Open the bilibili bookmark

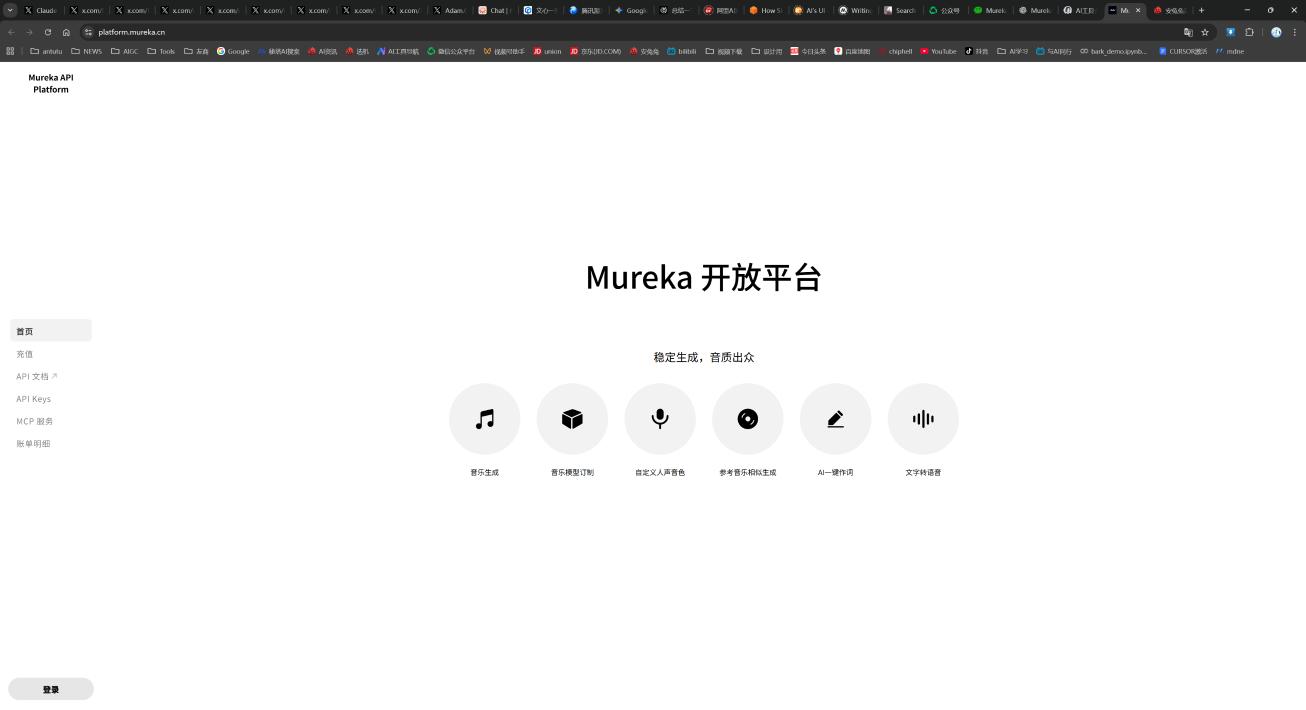682,51
